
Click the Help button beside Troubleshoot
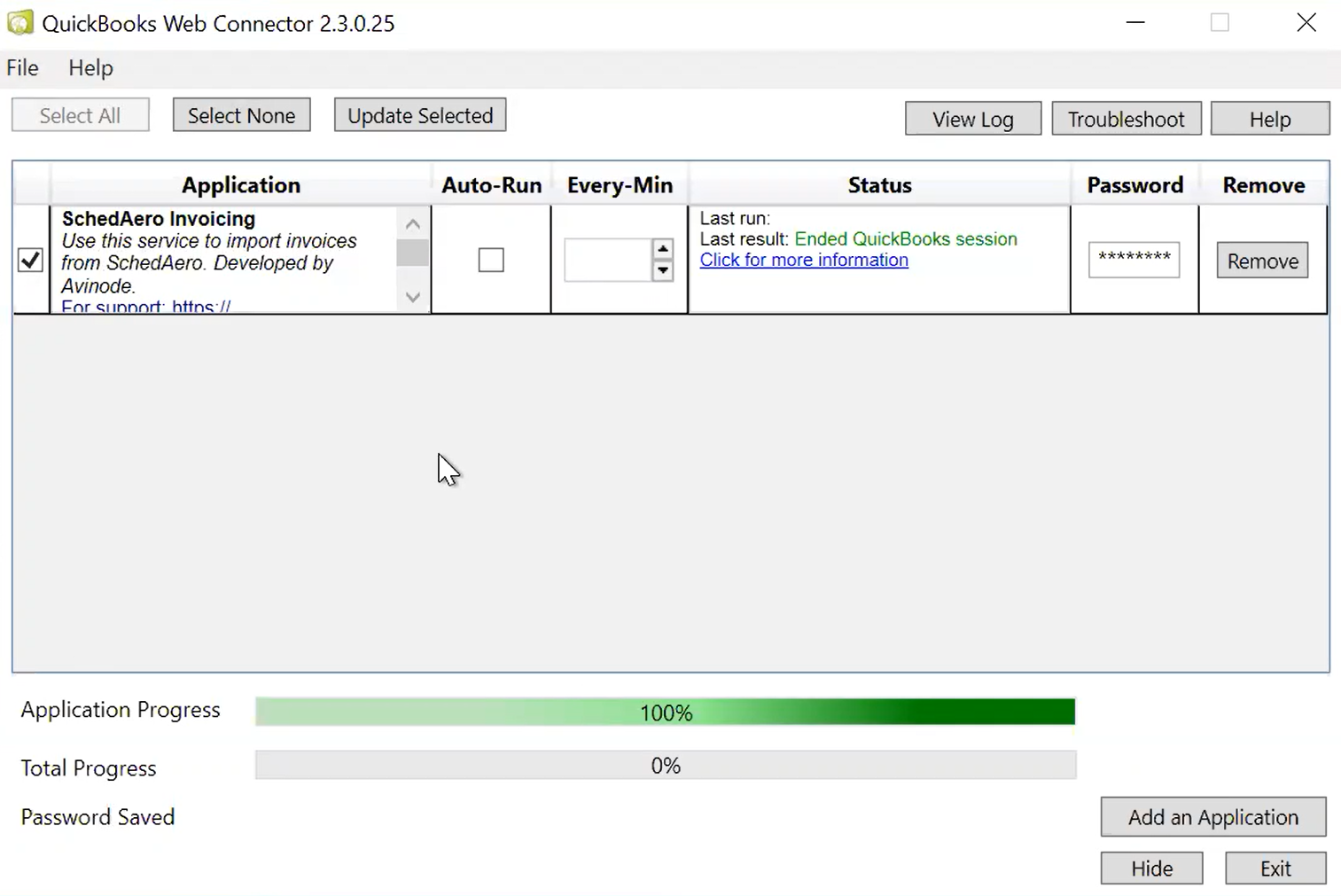[x=1270, y=119]
